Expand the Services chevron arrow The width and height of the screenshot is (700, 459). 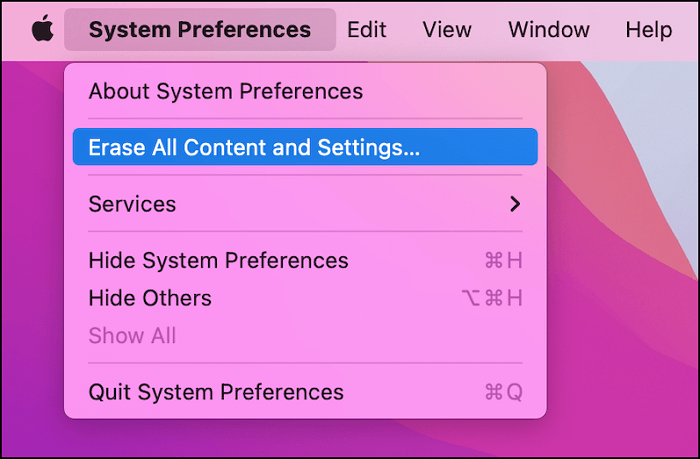(515, 204)
